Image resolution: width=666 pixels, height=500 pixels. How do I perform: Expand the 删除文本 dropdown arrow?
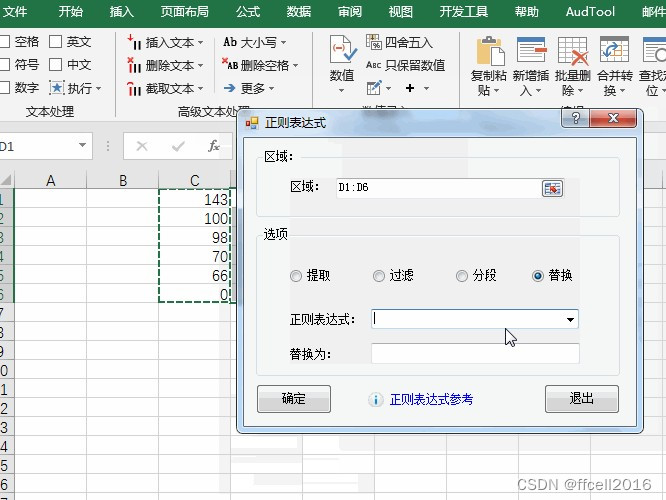click(200, 65)
